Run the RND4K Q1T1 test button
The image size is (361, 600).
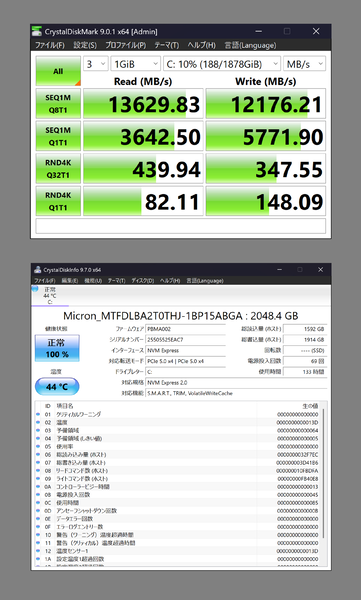click(x=58, y=201)
